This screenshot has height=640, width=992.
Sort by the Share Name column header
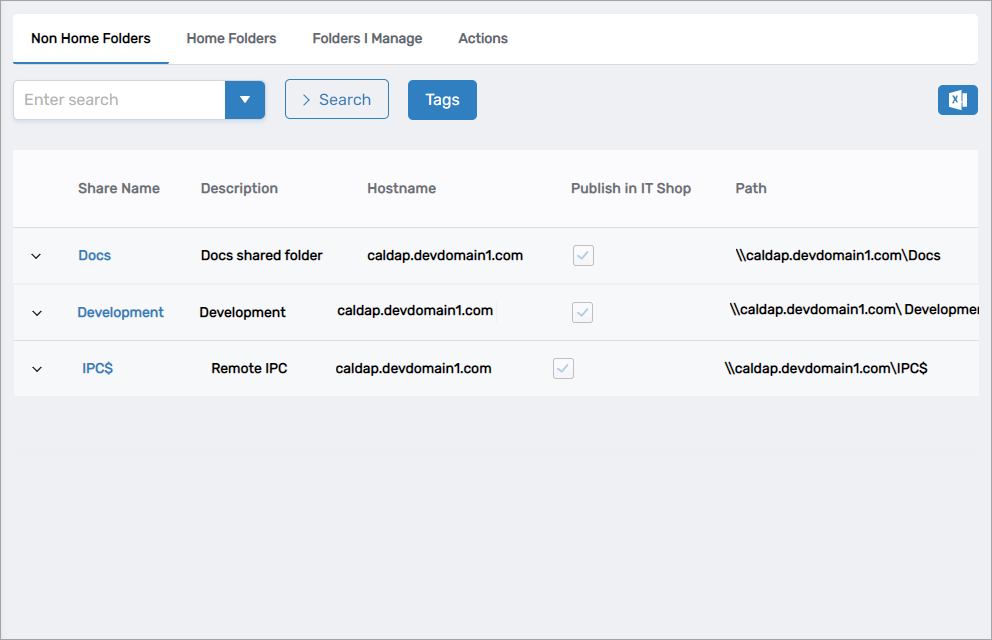click(119, 188)
